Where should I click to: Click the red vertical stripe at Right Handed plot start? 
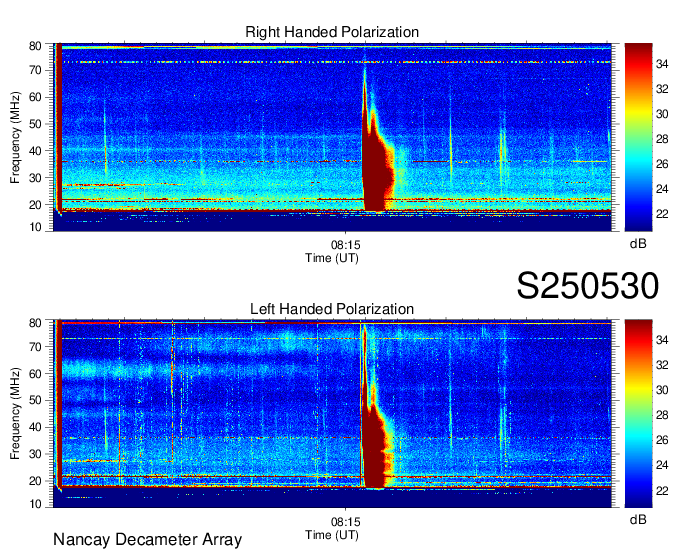(59, 127)
